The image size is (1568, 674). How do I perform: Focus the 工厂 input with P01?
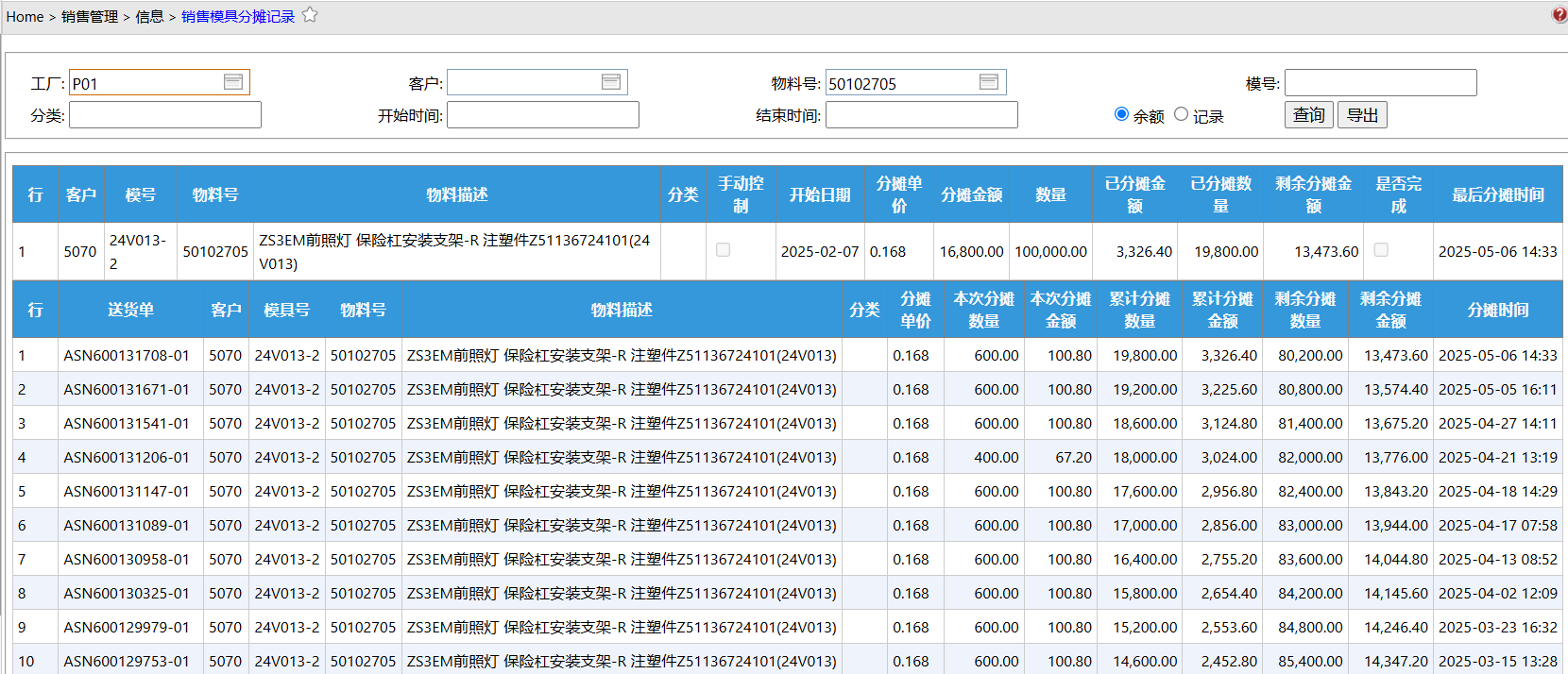[x=160, y=83]
